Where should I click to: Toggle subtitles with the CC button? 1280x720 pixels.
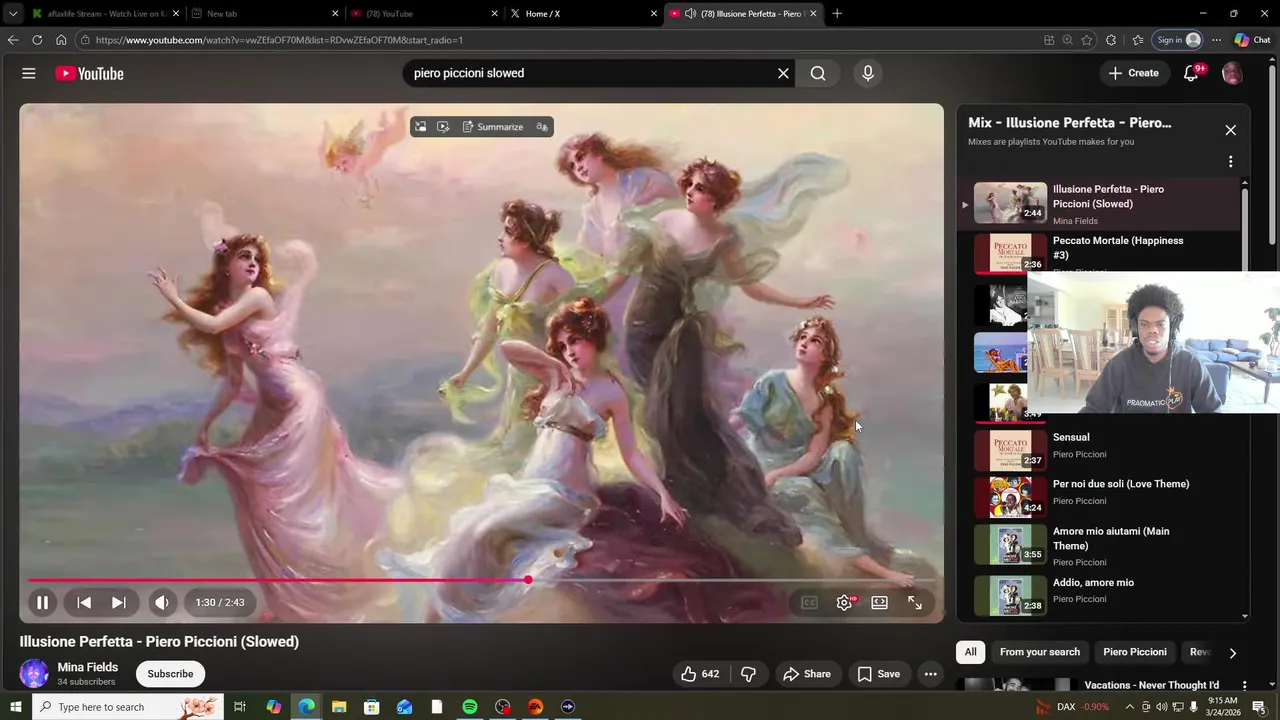pos(809,602)
